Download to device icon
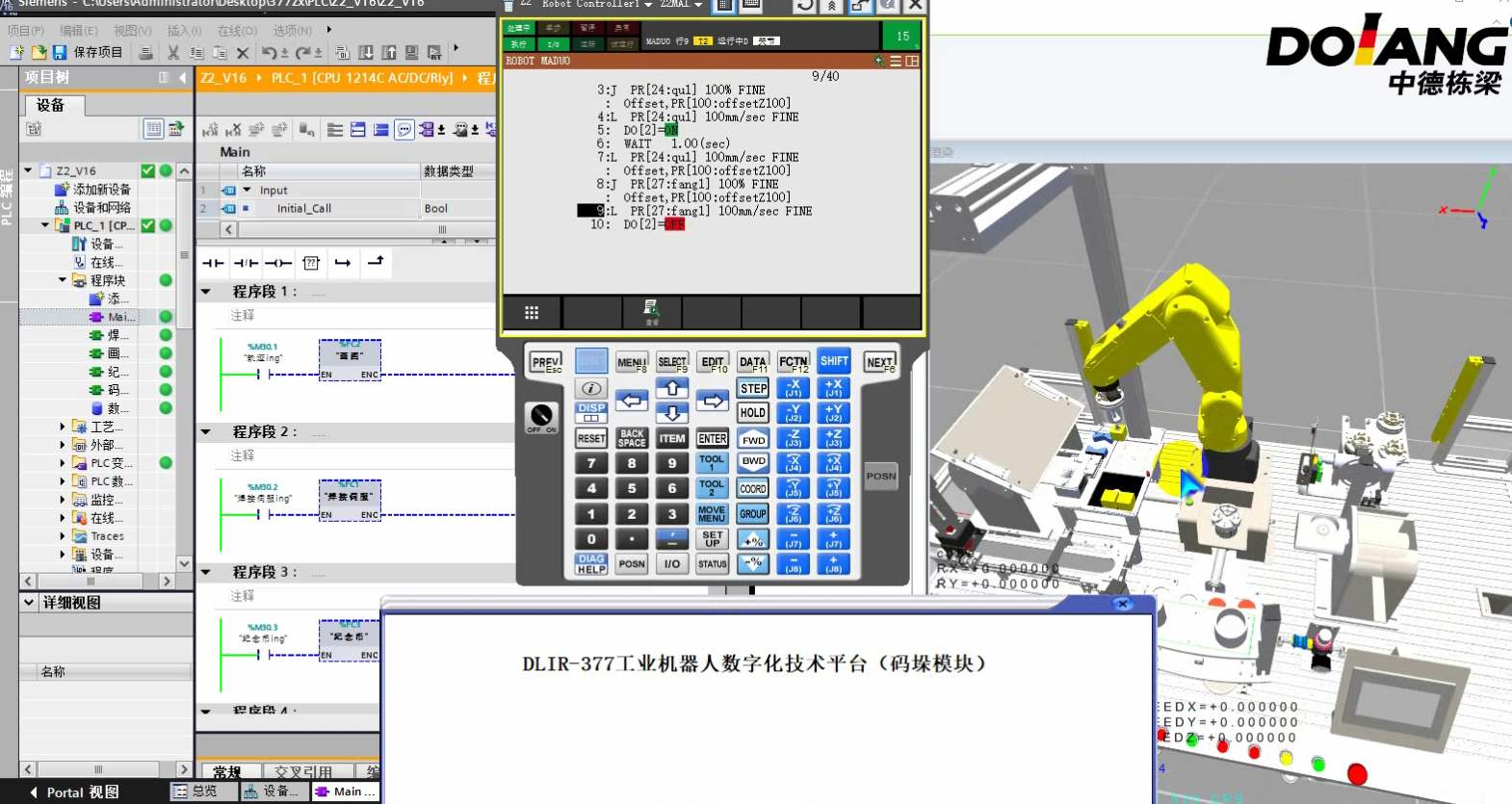Viewport: 1512px width, 804px height. point(366,52)
